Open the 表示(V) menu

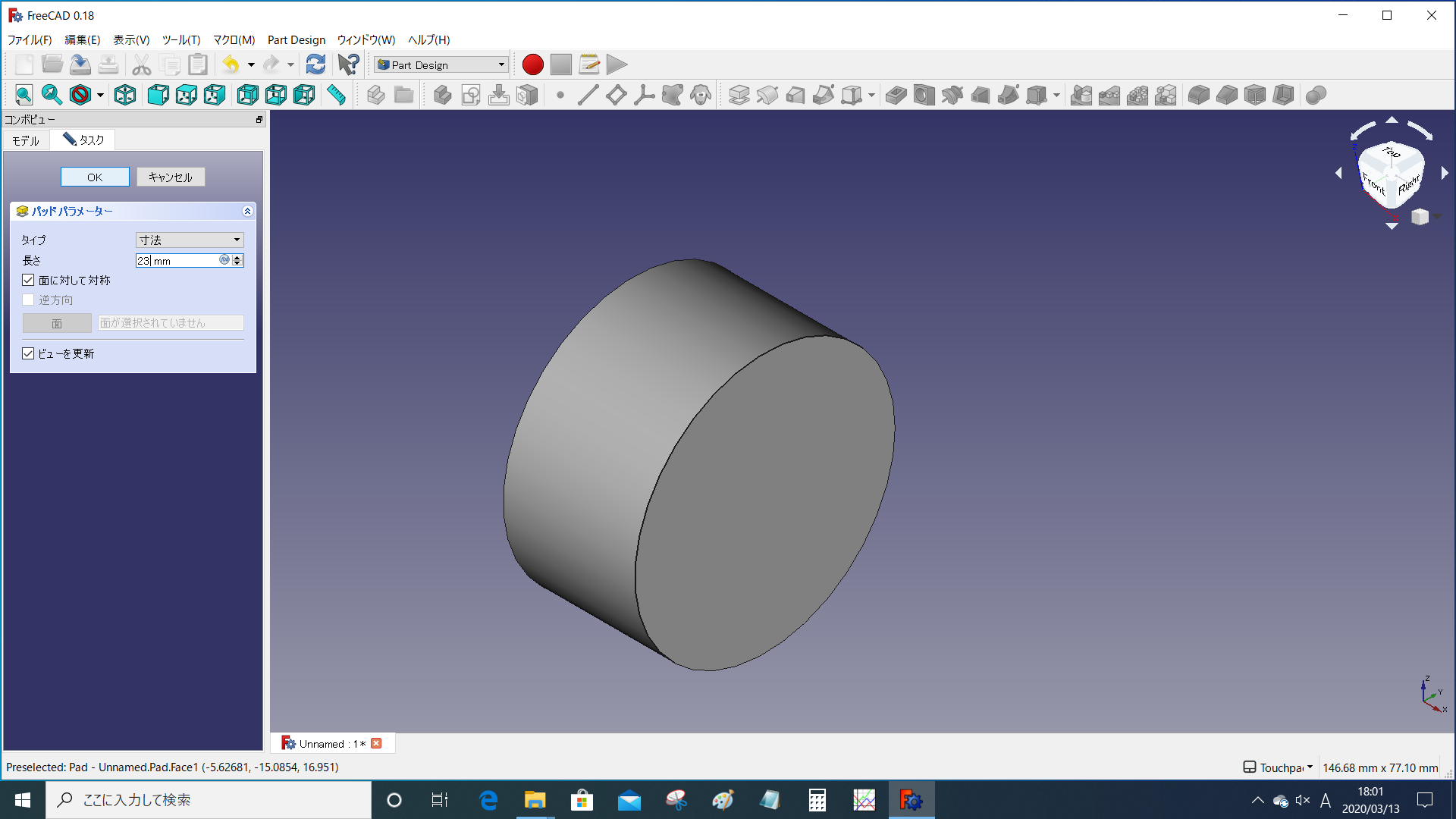pos(131,39)
